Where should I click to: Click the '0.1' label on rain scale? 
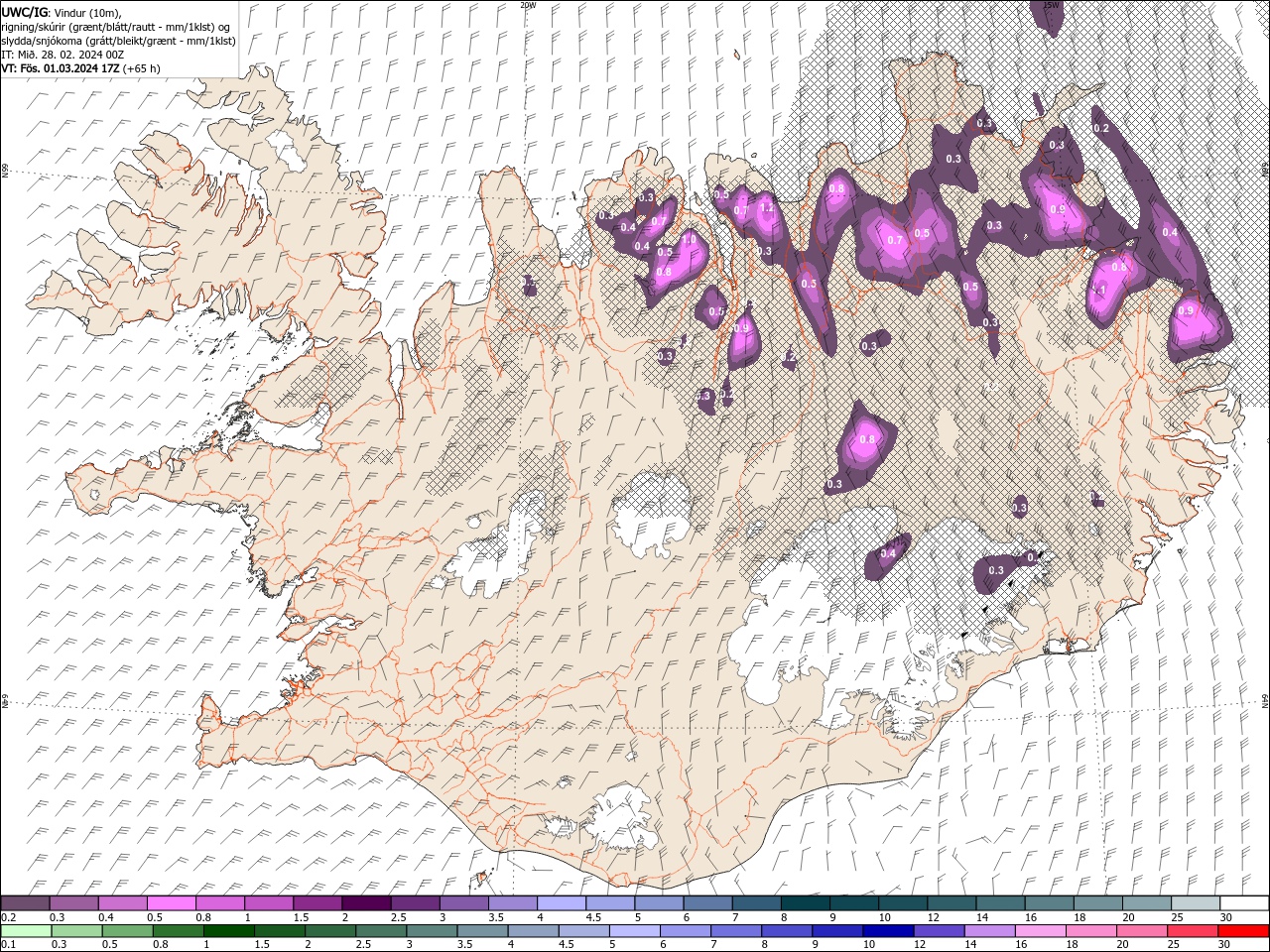pos(9,945)
